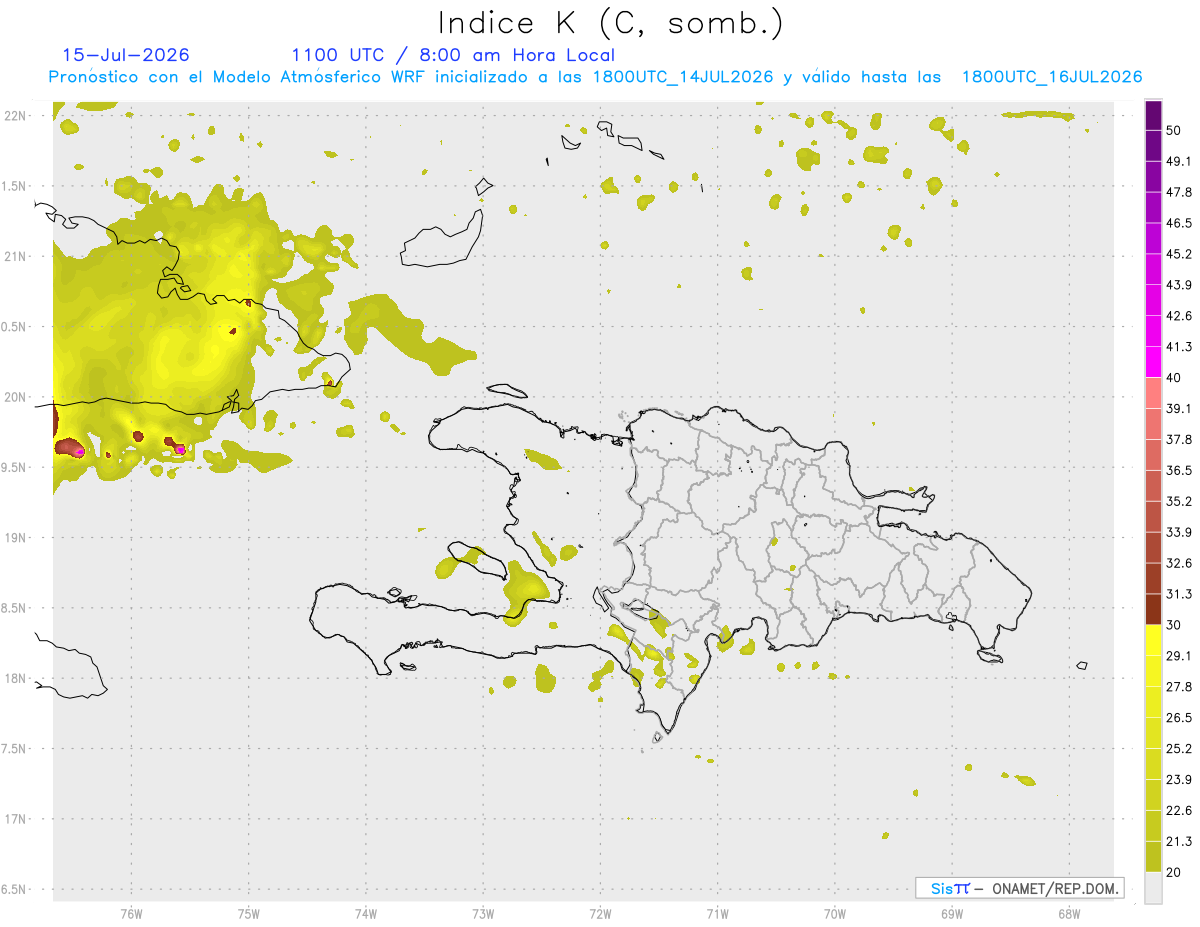
Task: Click the dark purple swatch above the 50 label
Action: 1154,116
